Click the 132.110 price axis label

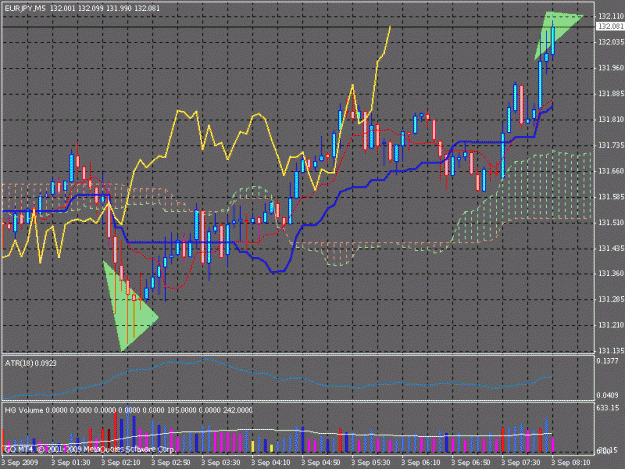611,16
